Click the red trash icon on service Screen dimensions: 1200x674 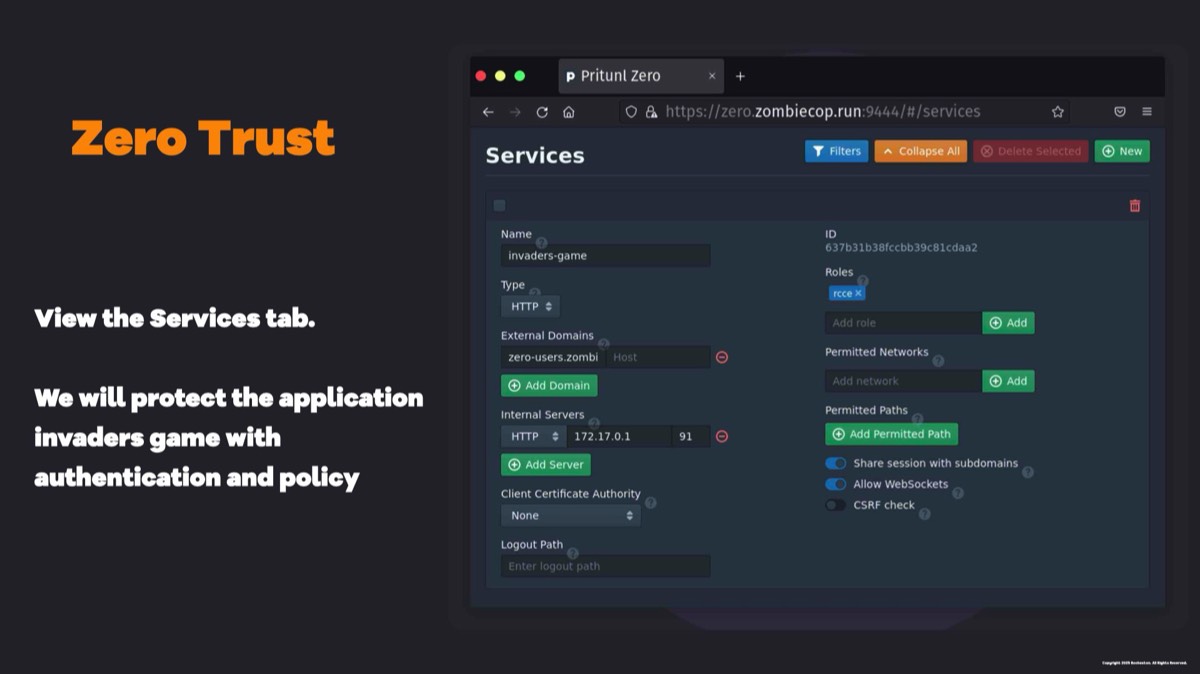point(1134,206)
